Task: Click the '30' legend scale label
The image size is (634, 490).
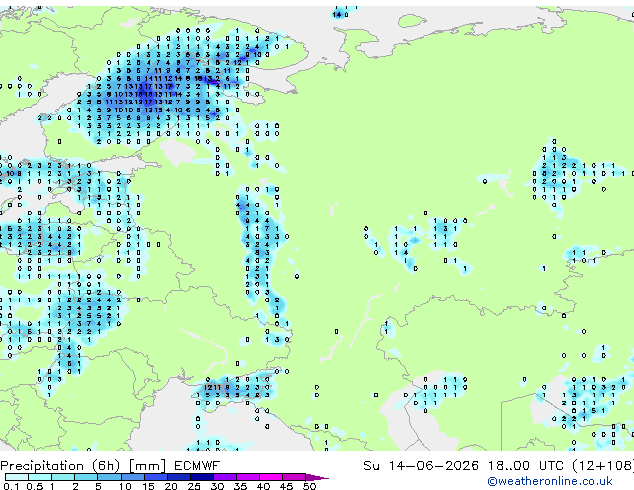Action: [x=217, y=486]
